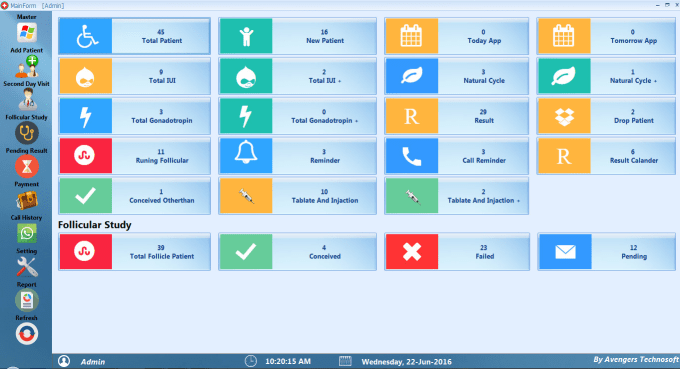Click the Follicular Study section heading

tap(95, 225)
